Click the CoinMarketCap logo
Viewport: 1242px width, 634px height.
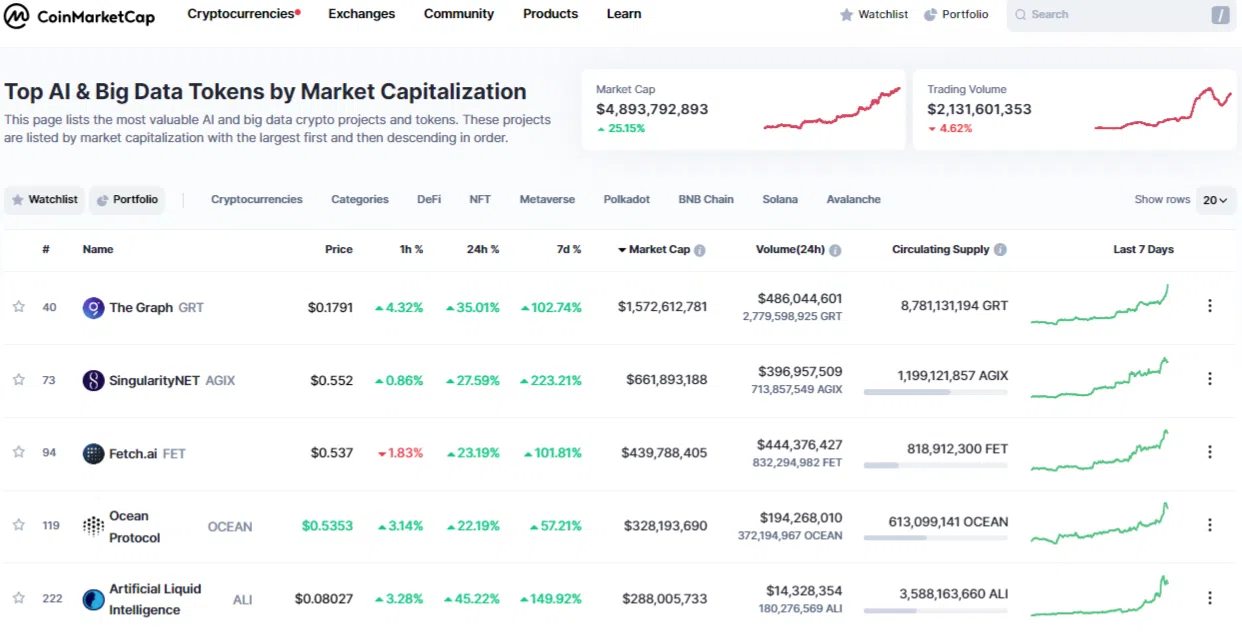tap(80, 15)
